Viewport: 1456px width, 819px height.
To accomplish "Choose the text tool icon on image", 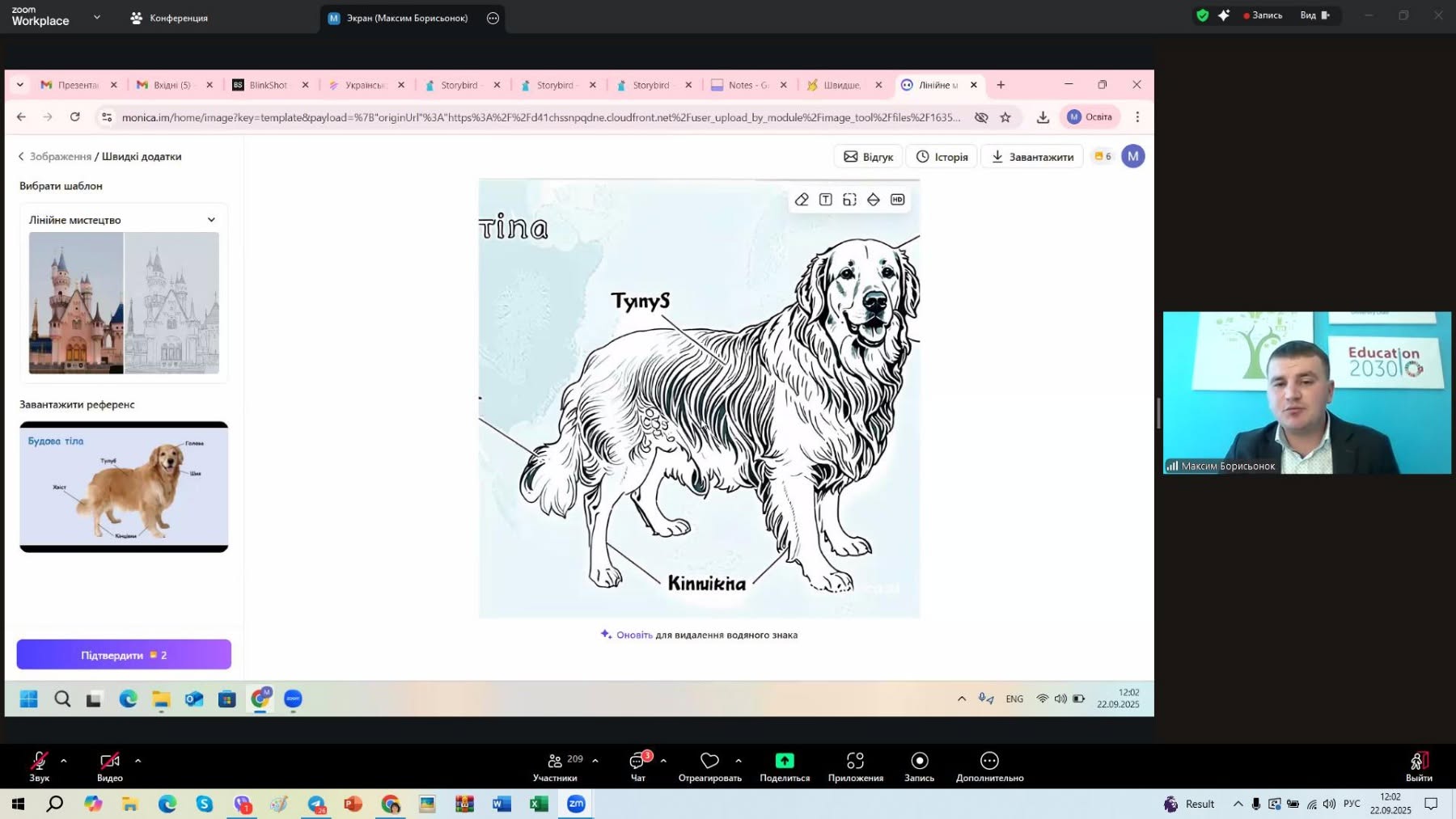I will [x=825, y=200].
